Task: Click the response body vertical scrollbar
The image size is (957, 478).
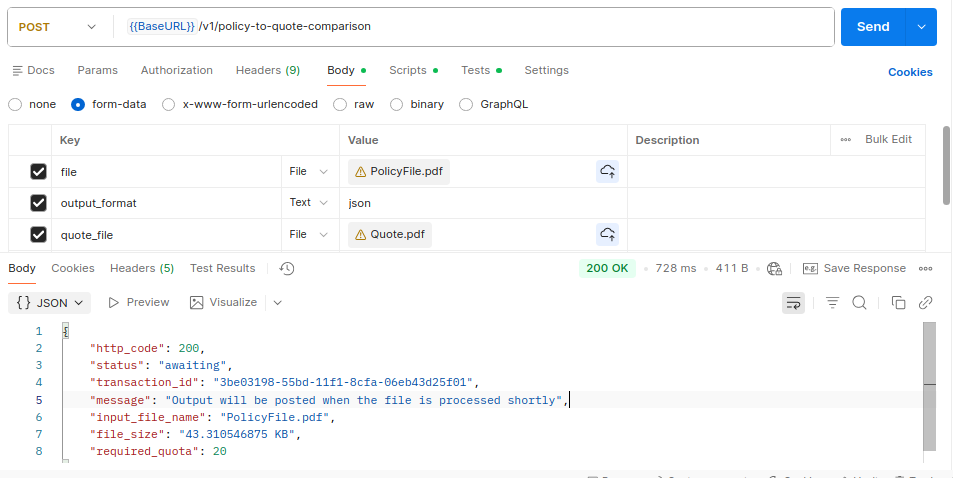Action: click(x=930, y=386)
